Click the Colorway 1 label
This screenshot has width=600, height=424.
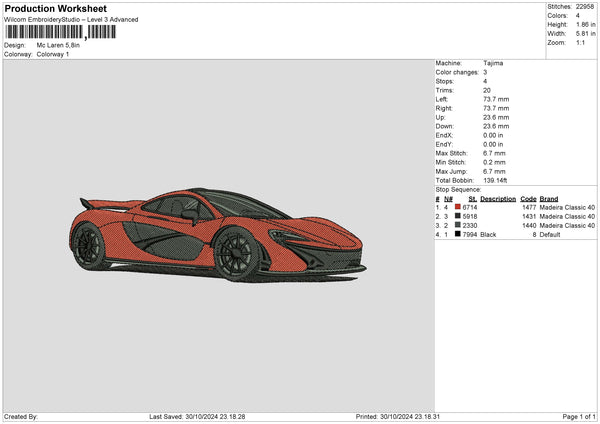coord(55,54)
